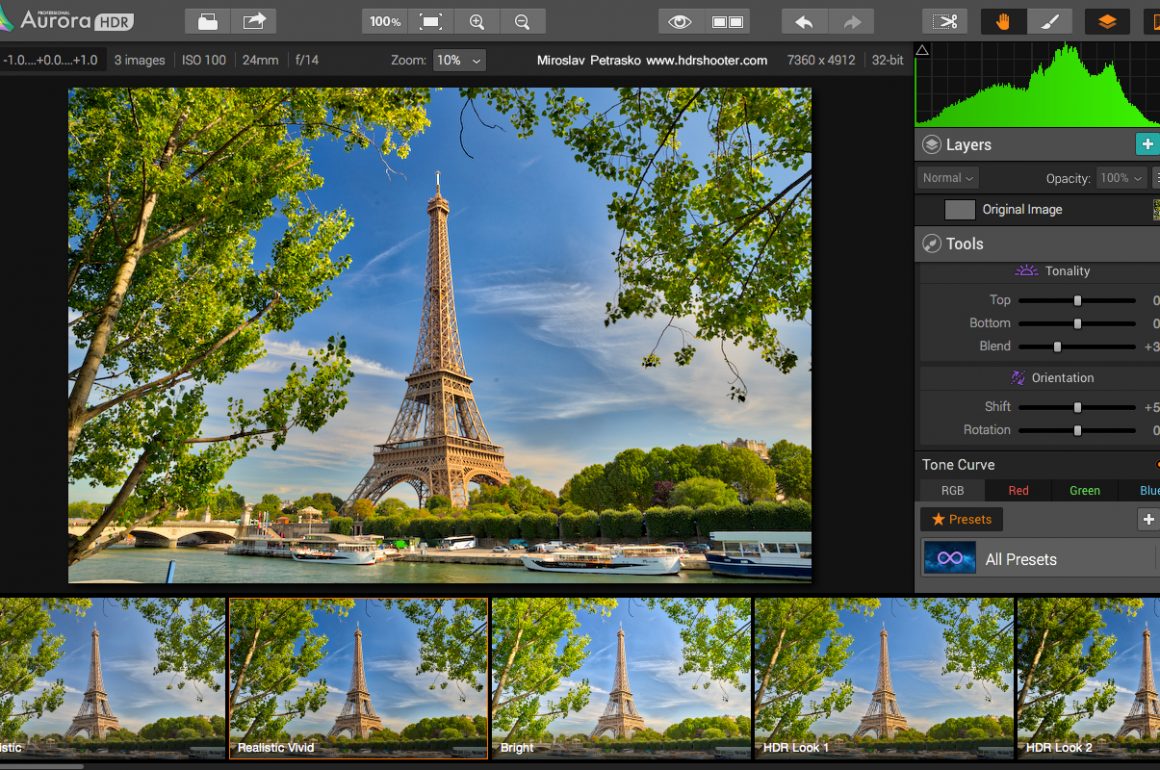
Task: Switch to the Blue channel tab
Action: click(1149, 490)
